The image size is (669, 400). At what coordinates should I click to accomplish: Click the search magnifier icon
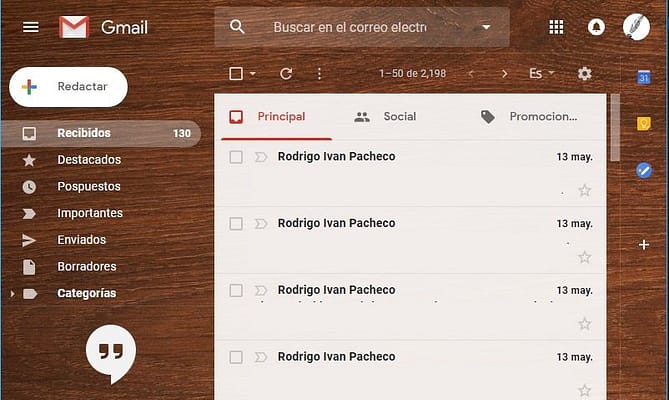tap(237, 27)
